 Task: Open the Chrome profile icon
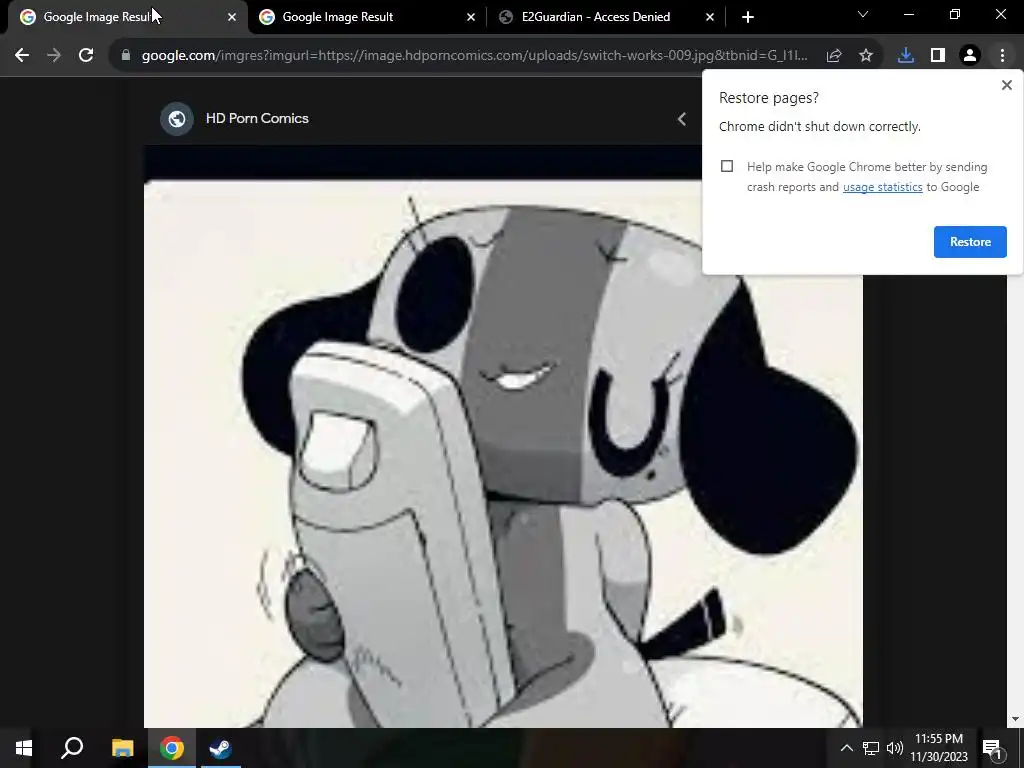point(970,56)
